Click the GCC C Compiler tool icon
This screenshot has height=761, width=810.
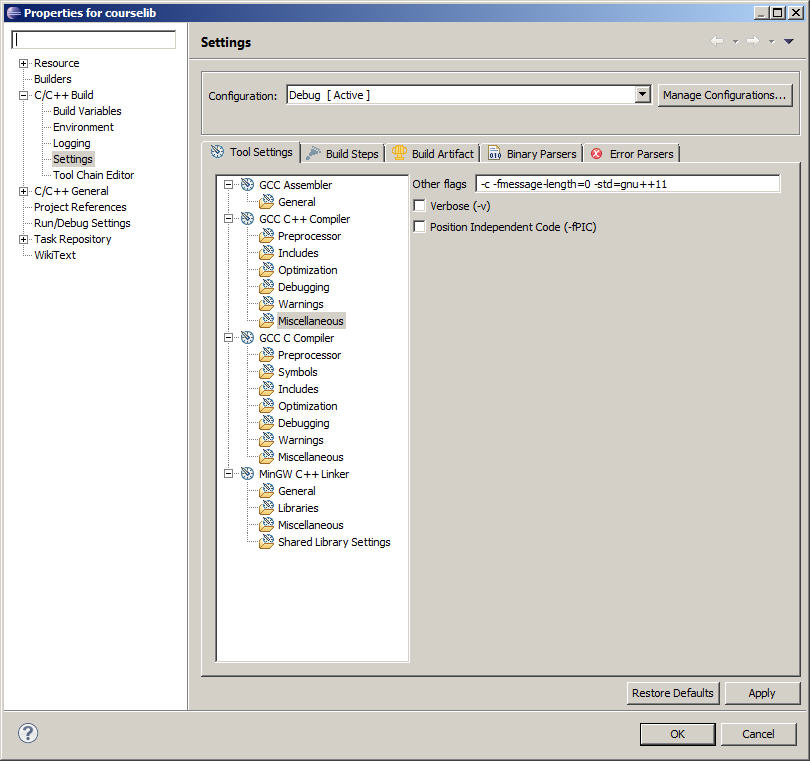247,338
